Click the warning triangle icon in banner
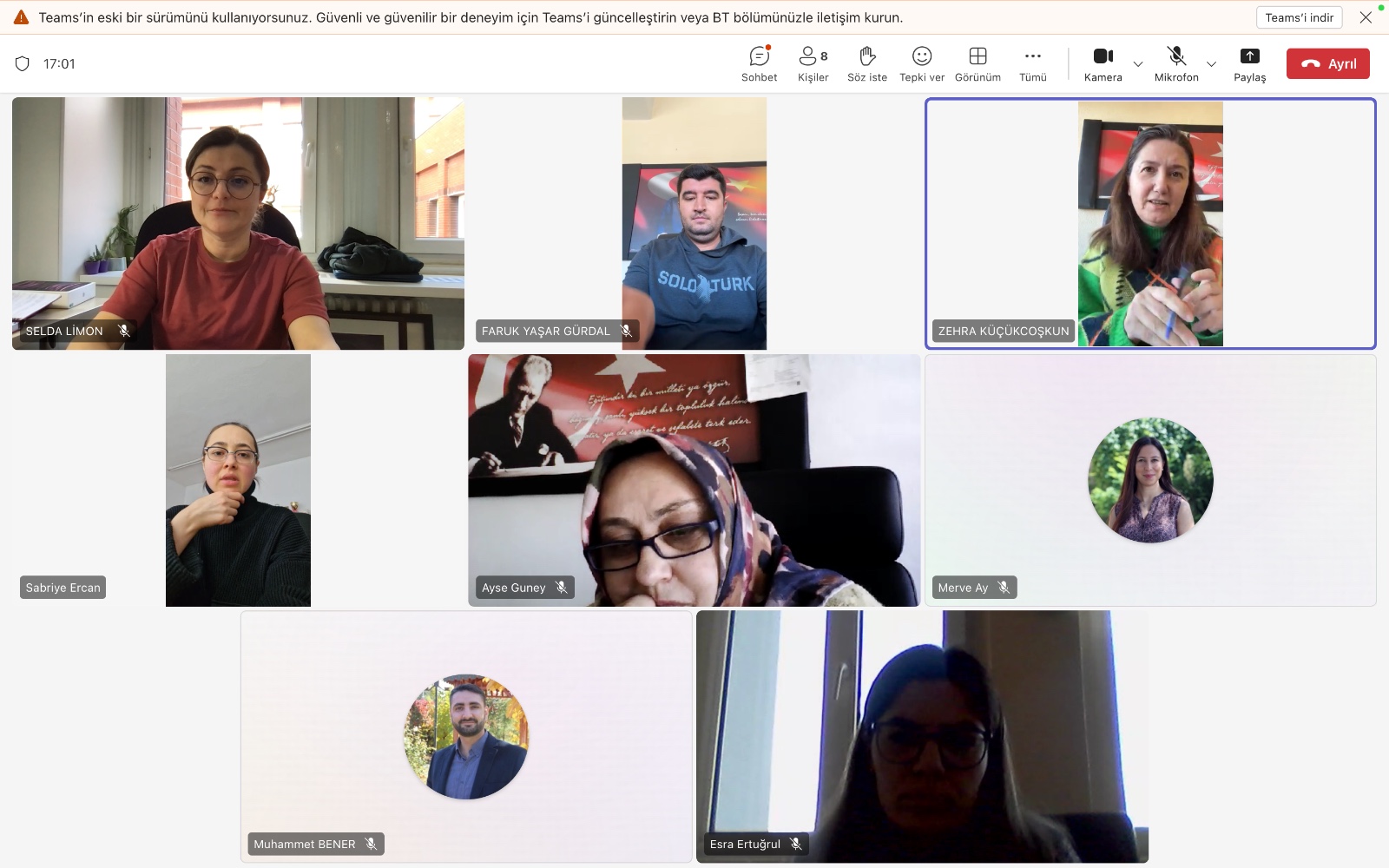The width and height of the screenshot is (1389, 868). (x=21, y=17)
